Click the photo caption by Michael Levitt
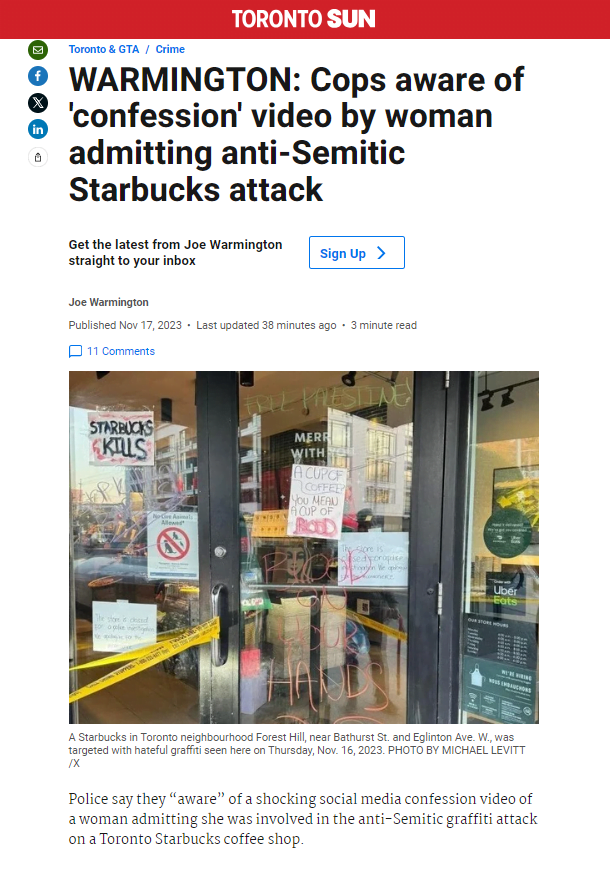This screenshot has height=875, width=610. (x=297, y=750)
